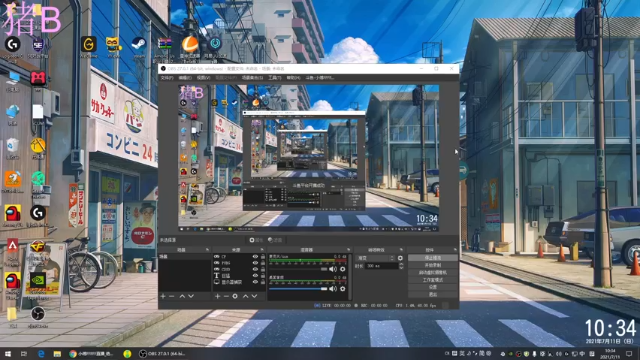Switch to the Chrome window on taskbar

(x=92, y=354)
